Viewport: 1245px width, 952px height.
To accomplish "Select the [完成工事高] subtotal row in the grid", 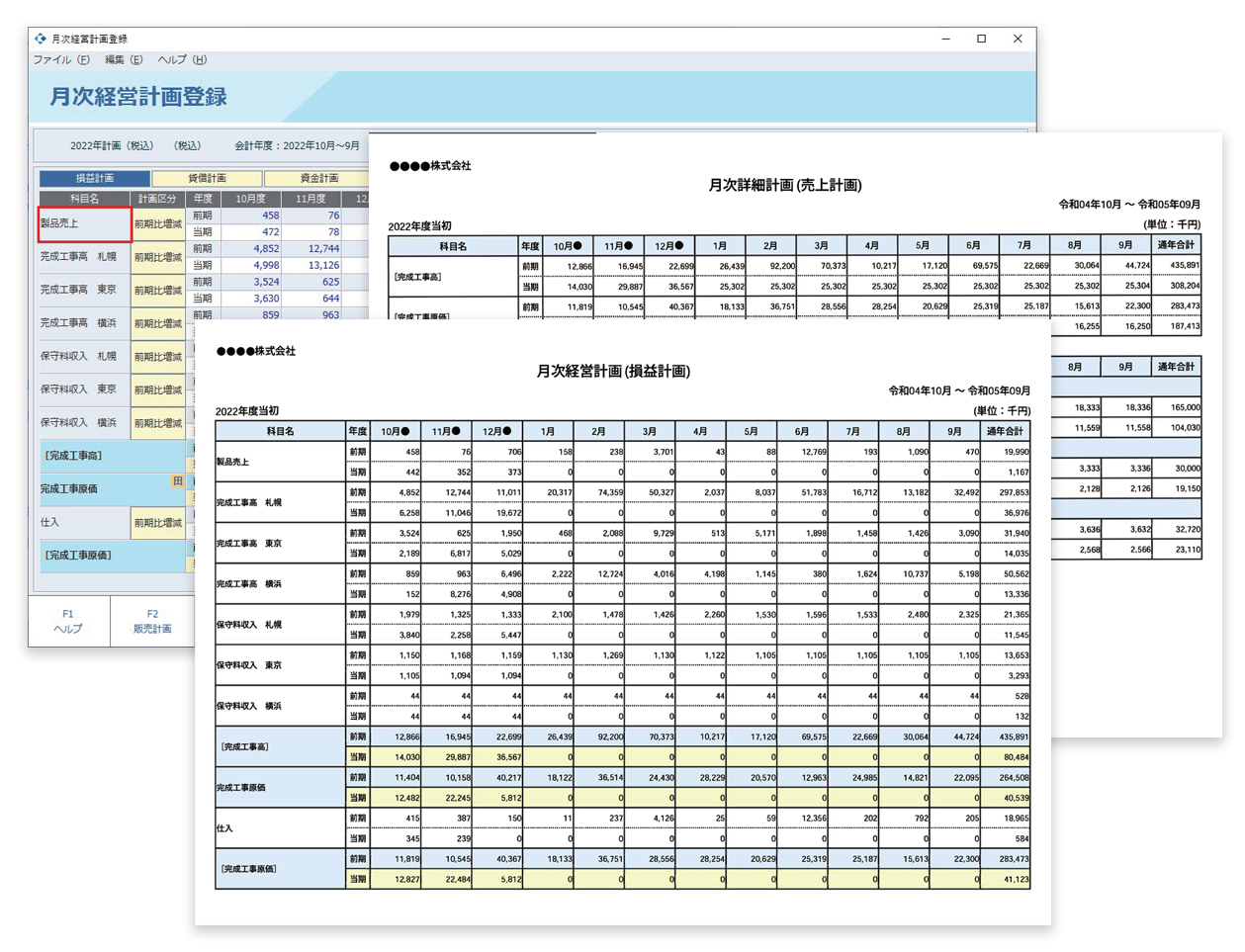I will tap(112, 456).
